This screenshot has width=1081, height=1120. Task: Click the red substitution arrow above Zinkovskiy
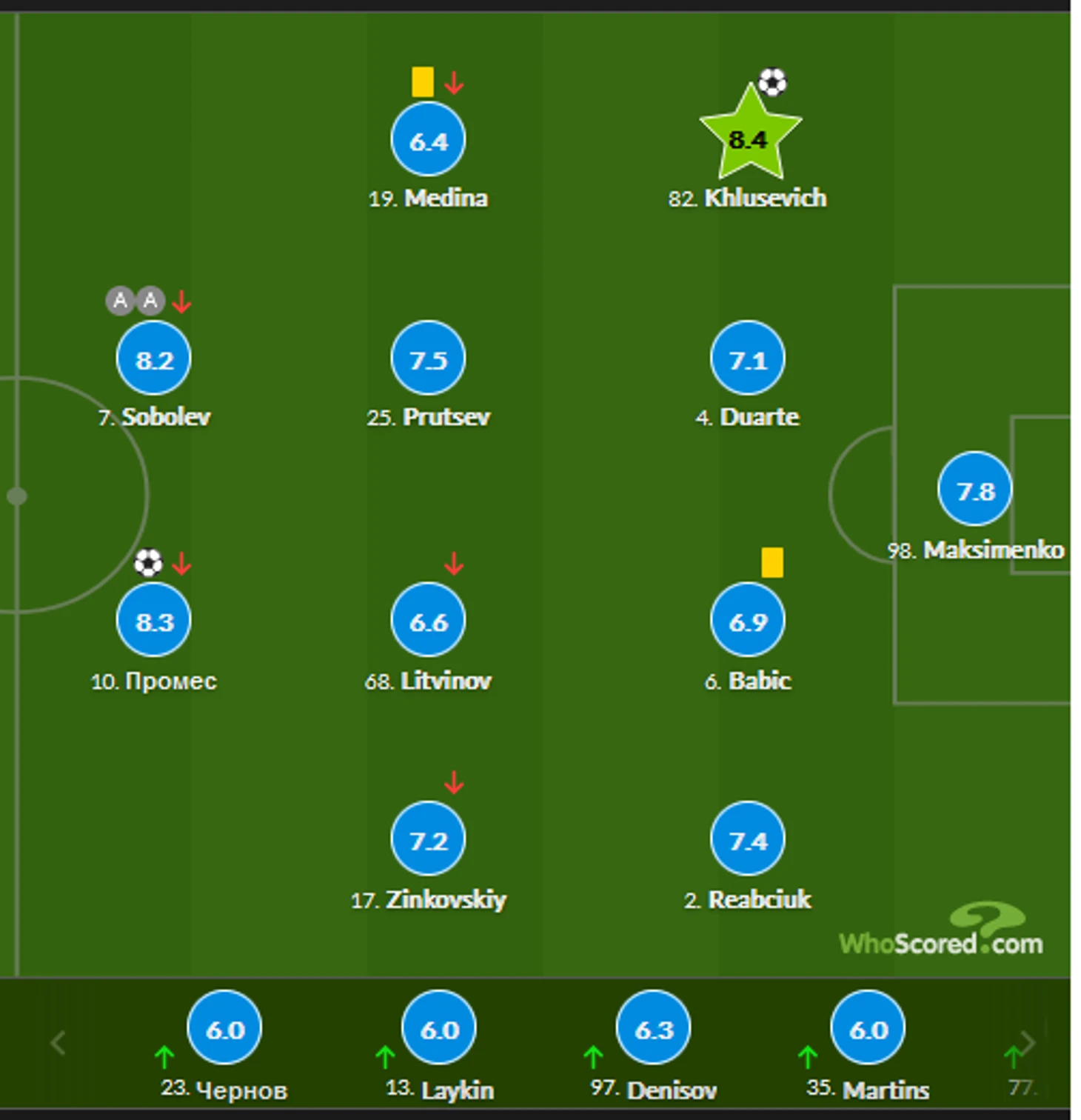454,782
